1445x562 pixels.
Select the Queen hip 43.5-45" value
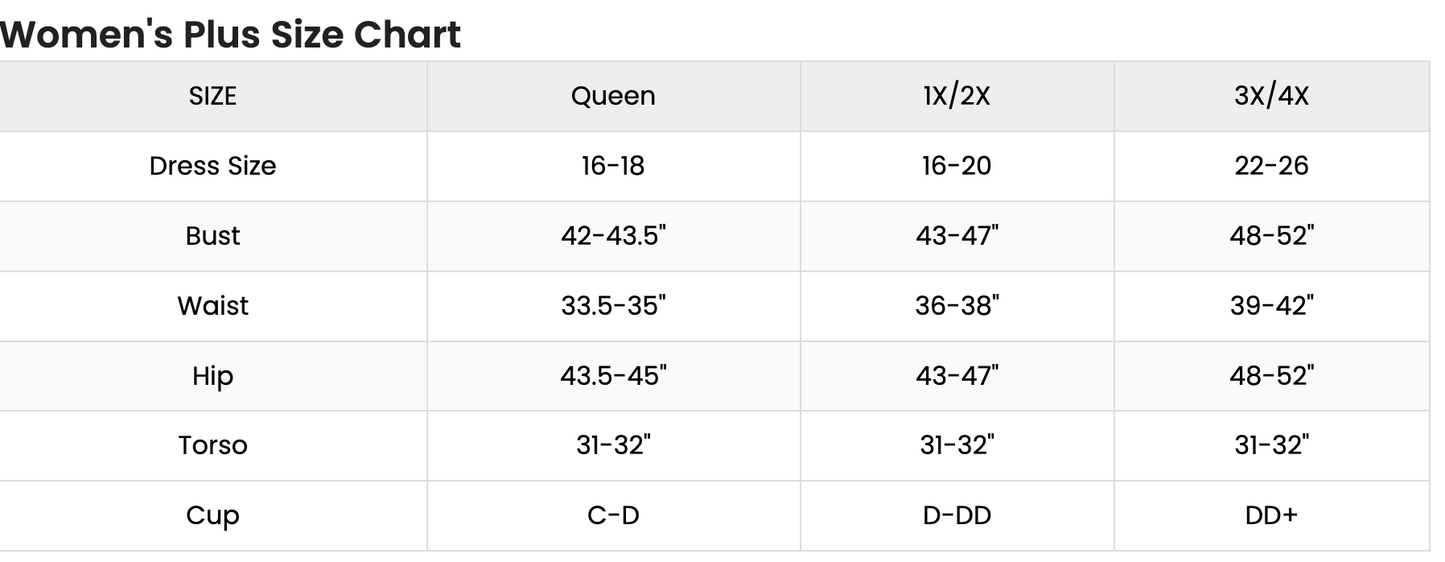613,376
